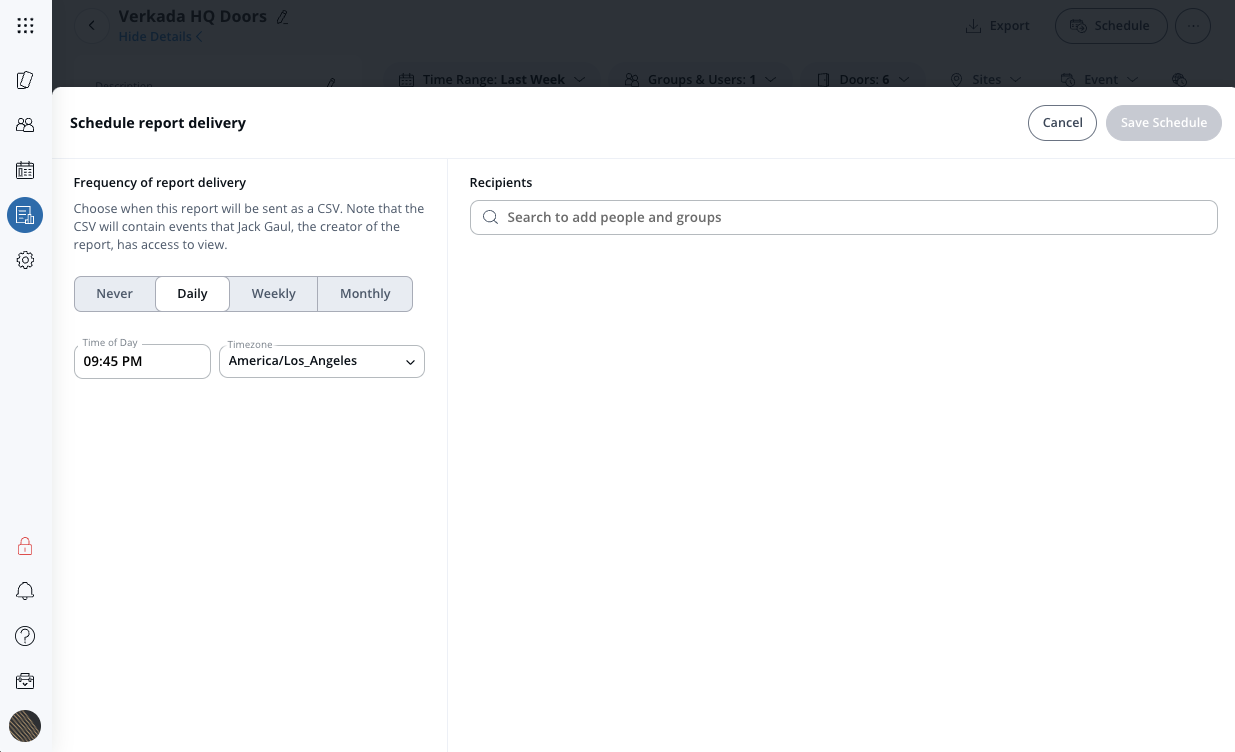Set delivery frequency to Never

(x=115, y=294)
